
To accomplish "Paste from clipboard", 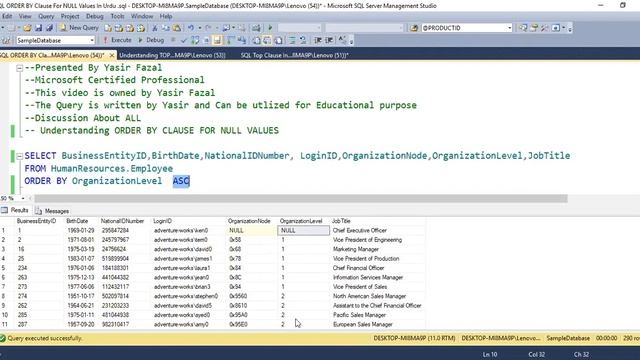I will [x=177, y=28].
